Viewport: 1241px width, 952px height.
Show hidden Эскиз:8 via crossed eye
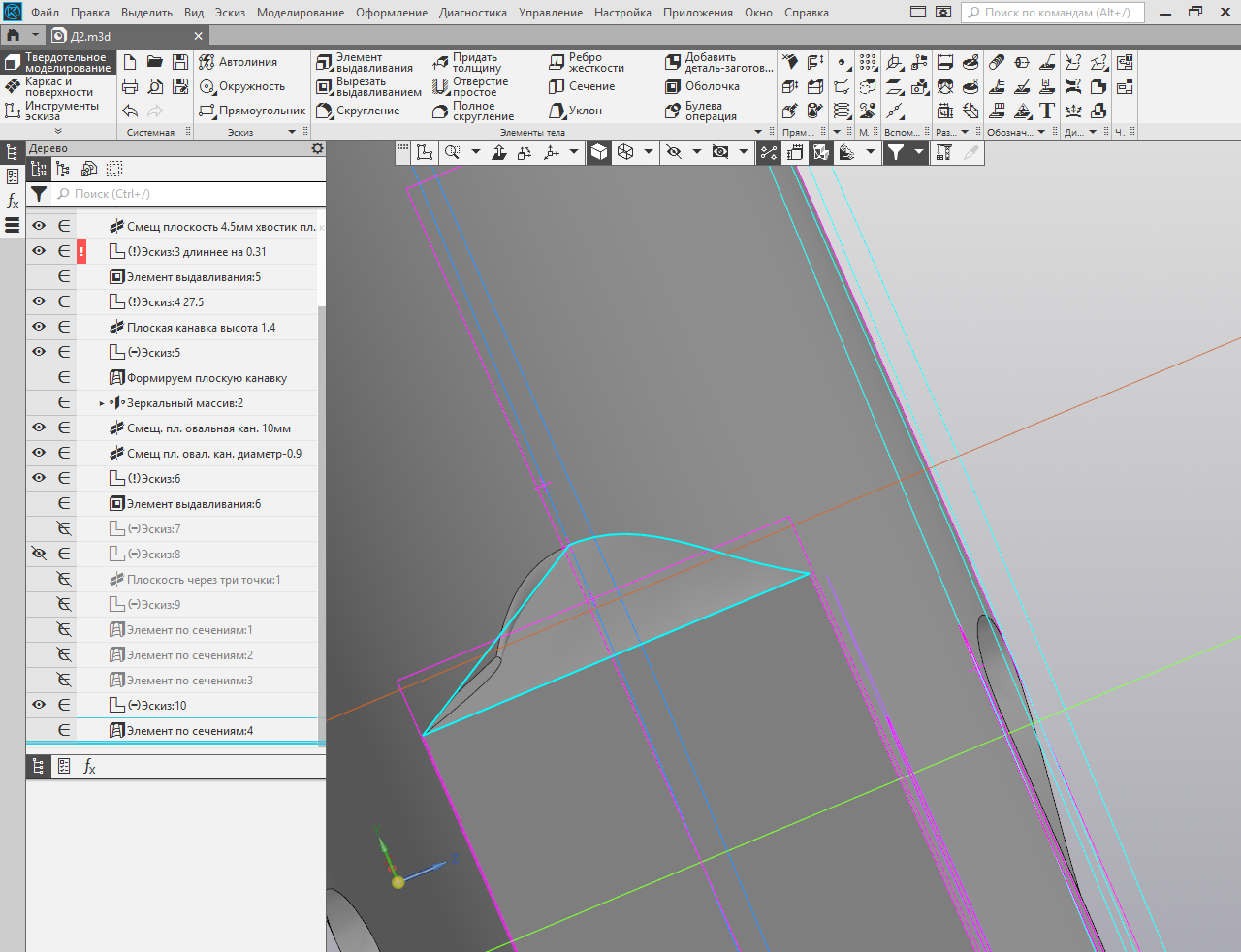coord(39,554)
